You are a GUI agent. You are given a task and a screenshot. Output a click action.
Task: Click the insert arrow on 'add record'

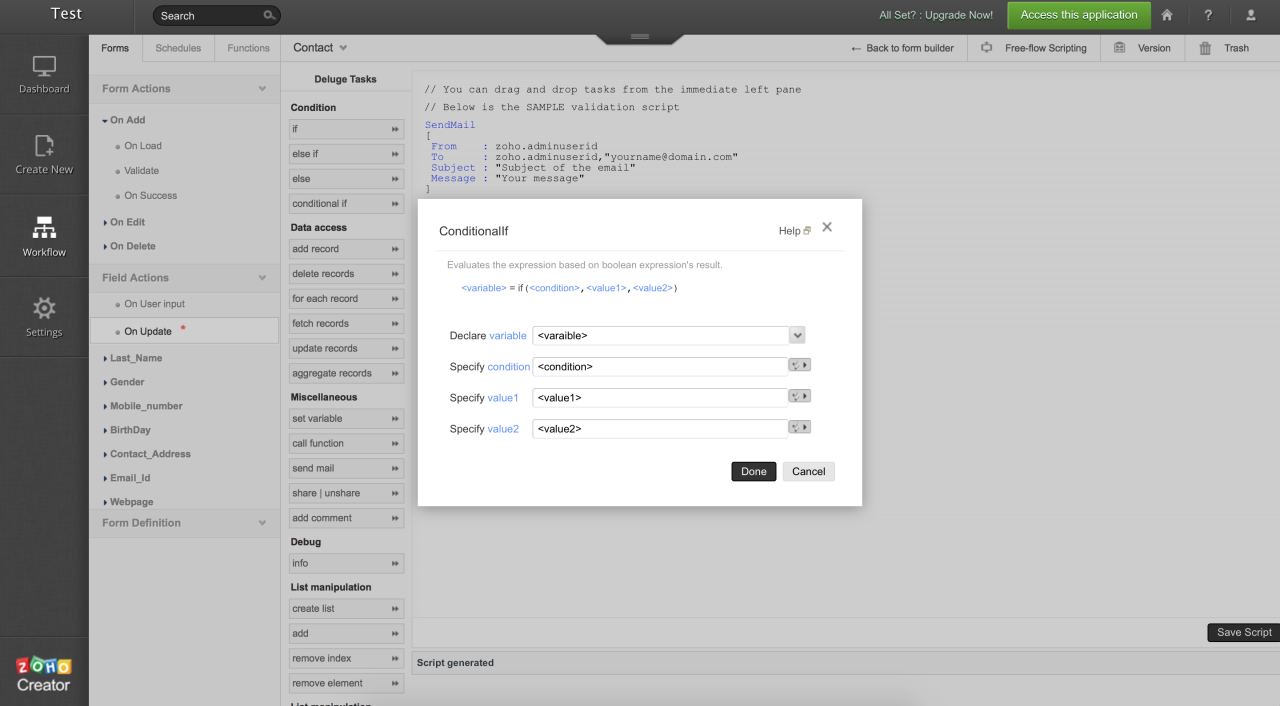[395, 249]
